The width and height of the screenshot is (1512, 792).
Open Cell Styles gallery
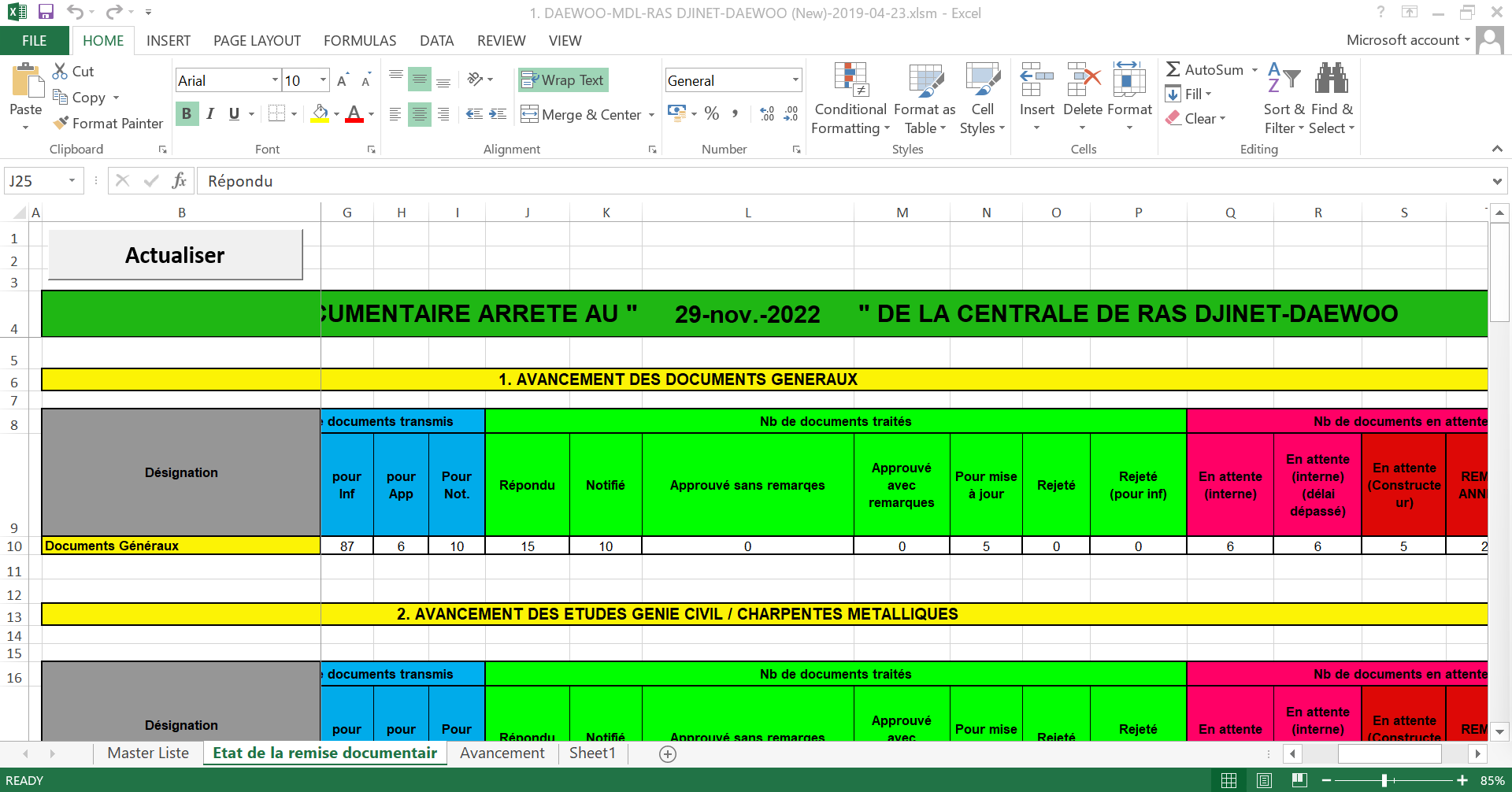click(x=982, y=99)
